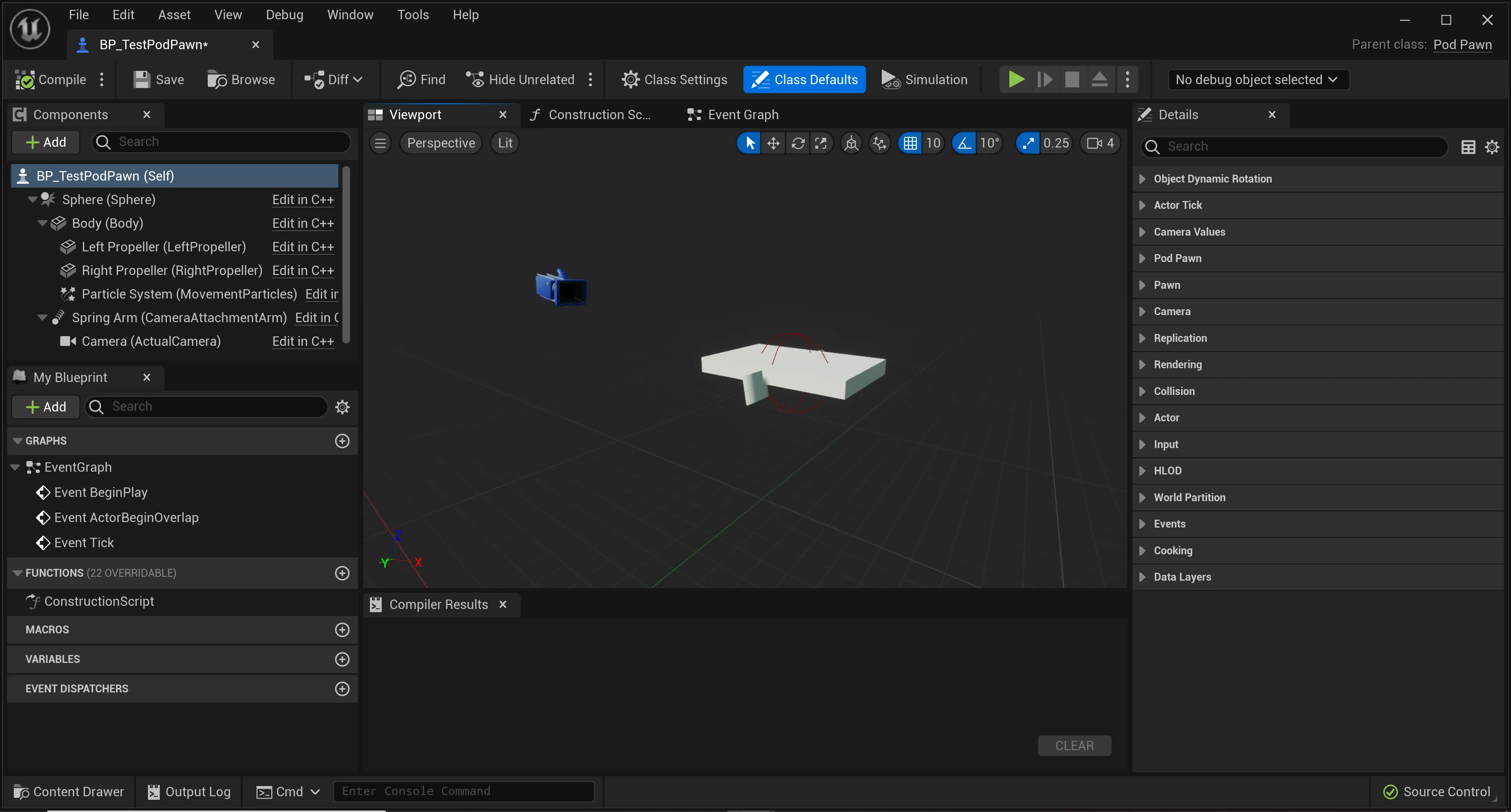Switch to Construction Script tab
Viewport: 1511px width, 812px height.
[x=590, y=115]
